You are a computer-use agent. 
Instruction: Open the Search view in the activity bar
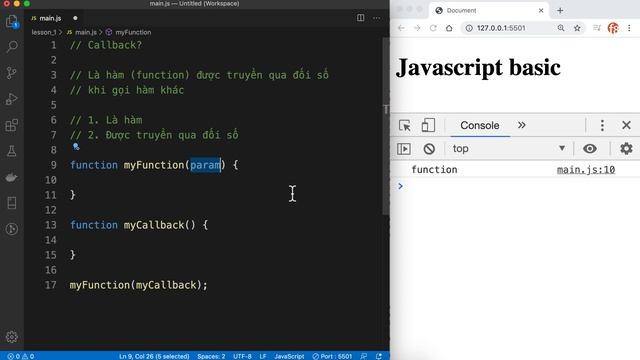click(12, 47)
